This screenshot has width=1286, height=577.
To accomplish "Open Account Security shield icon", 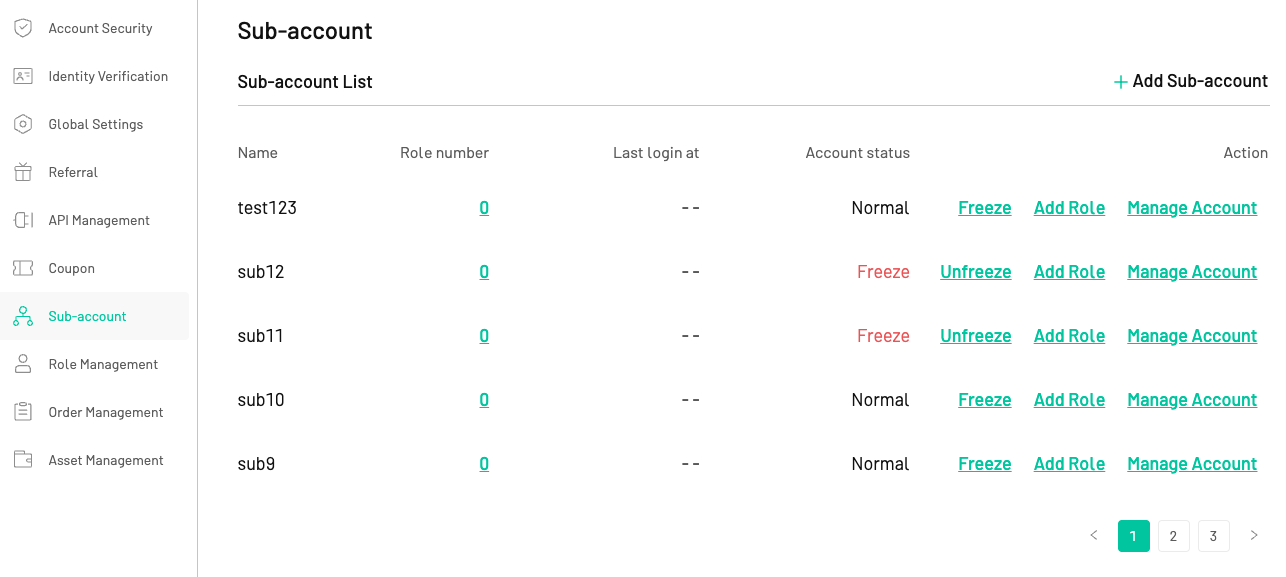I will tap(23, 28).
